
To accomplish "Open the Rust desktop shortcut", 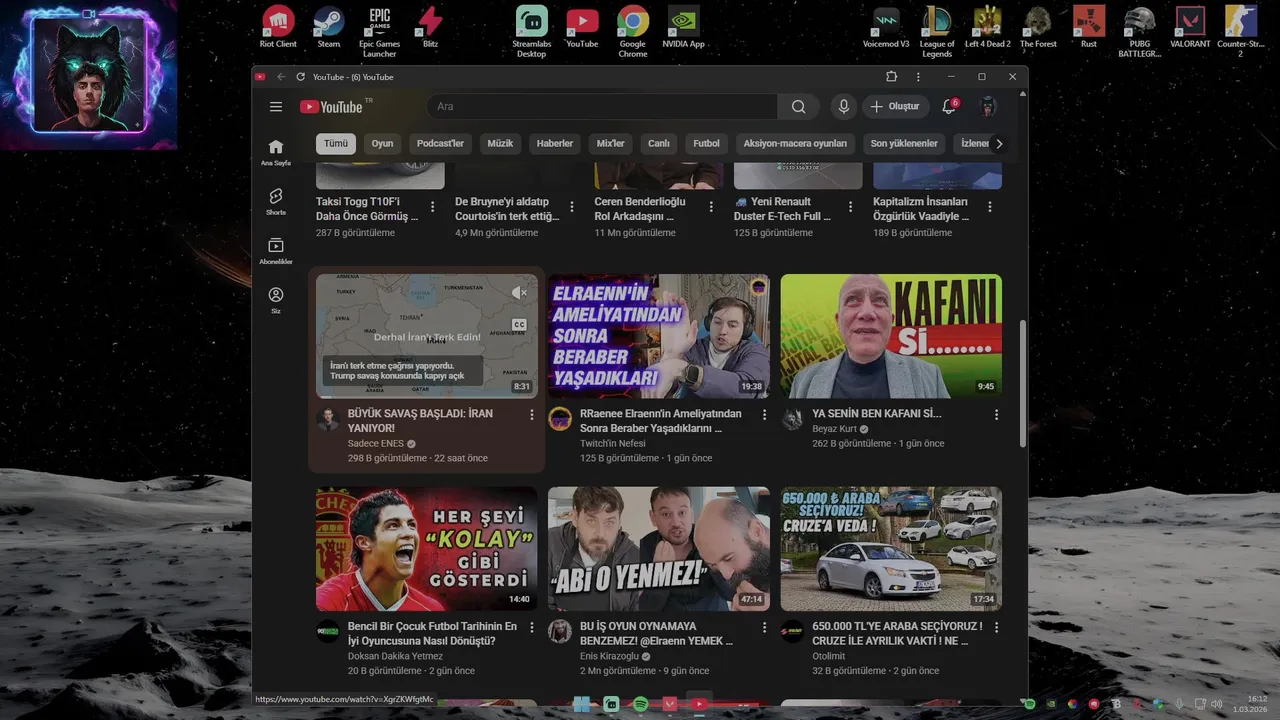I will point(1088,27).
